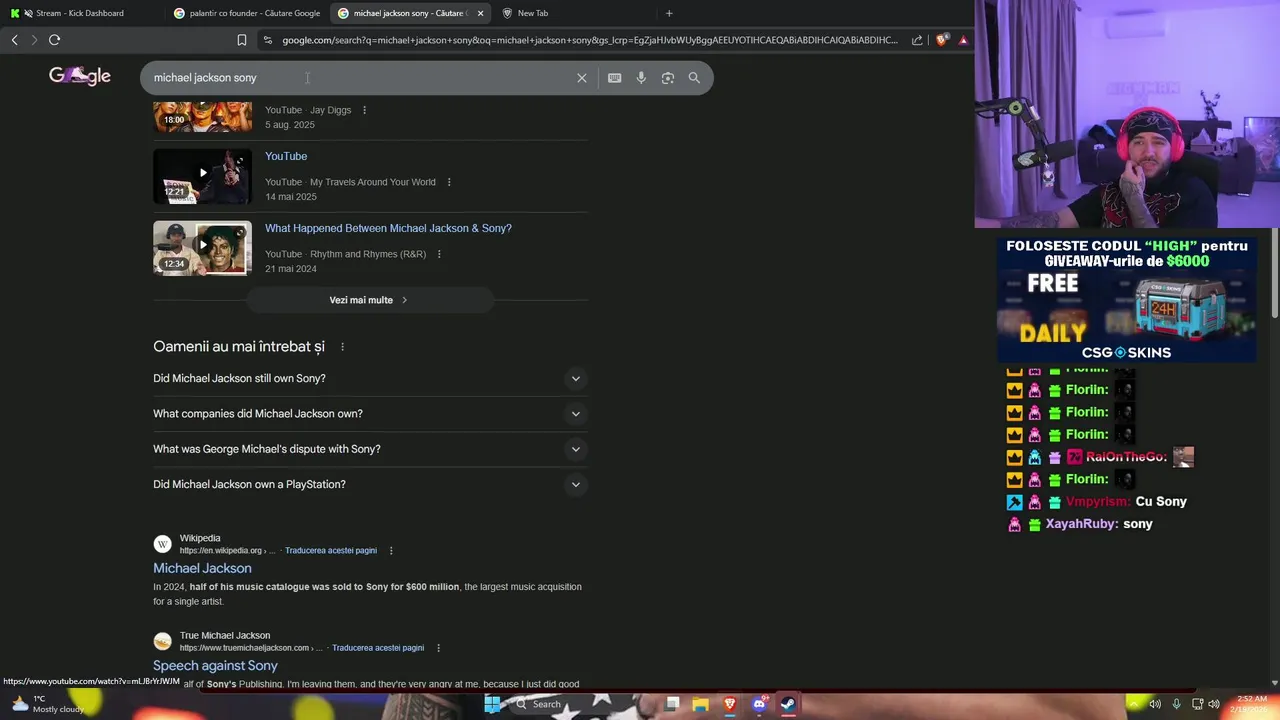Click chat username 'Vmpyrism'
The image size is (1280, 720).
pyautogui.click(x=1097, y=502)
